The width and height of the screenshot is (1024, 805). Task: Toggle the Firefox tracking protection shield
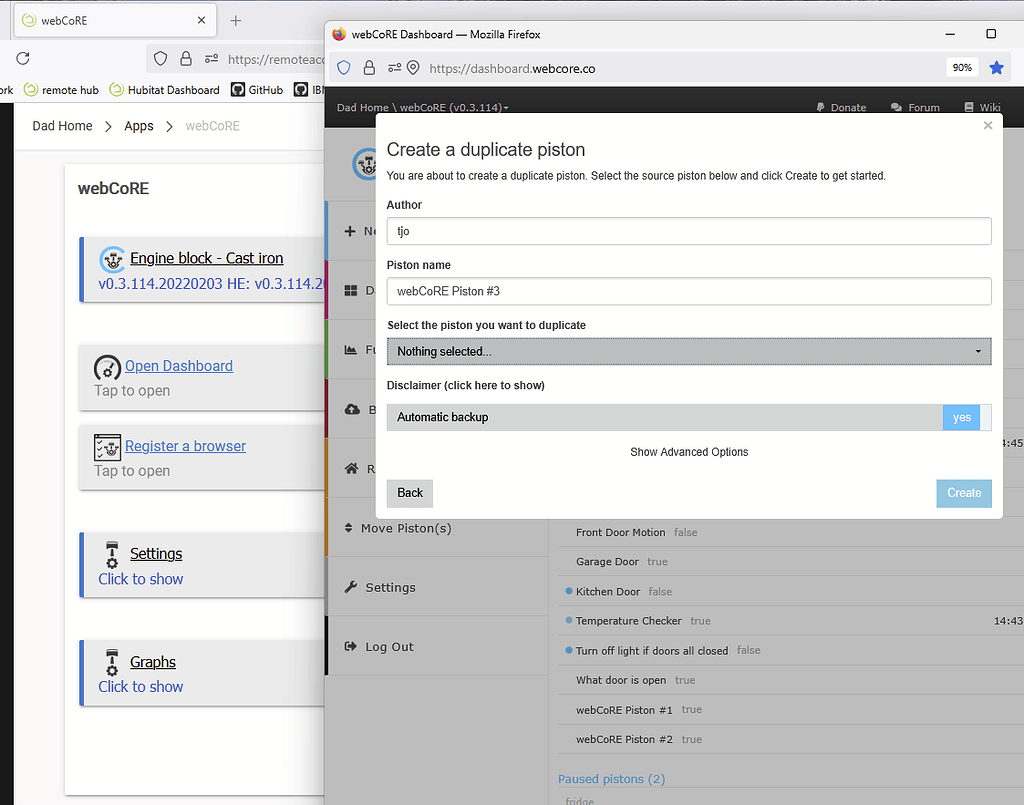pos(343,67)
